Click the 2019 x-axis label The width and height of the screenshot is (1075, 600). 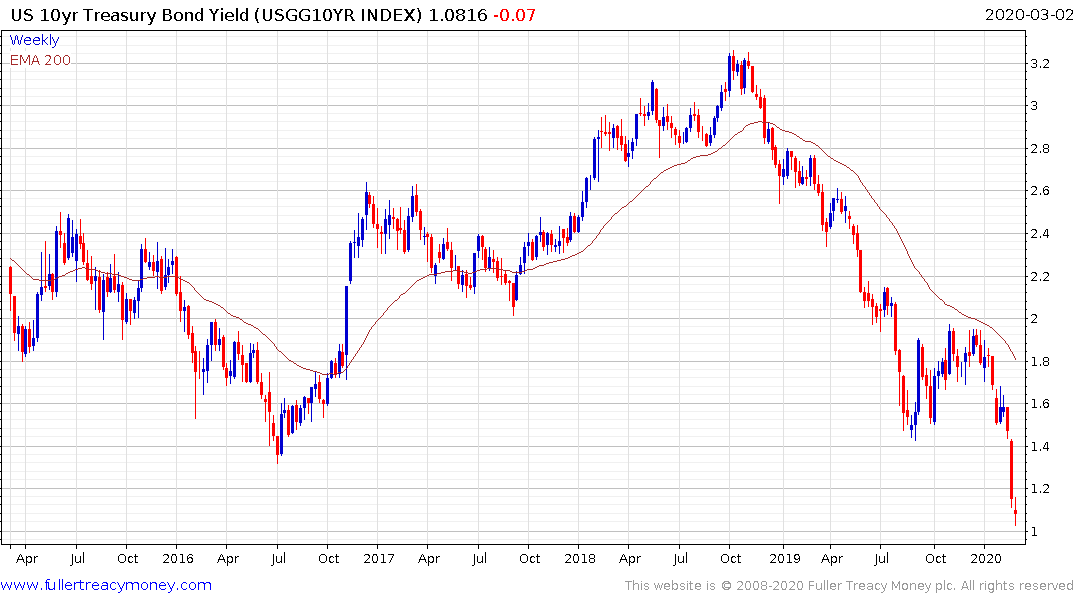coord(784,558)
